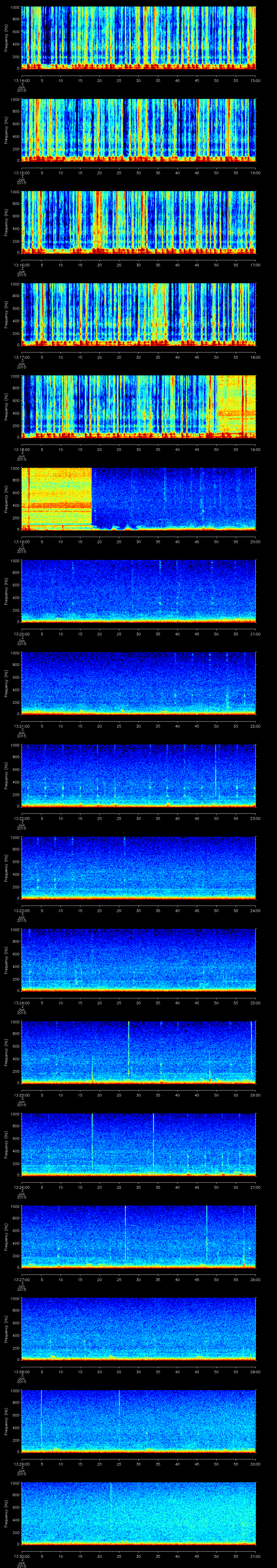Click the 27:00 end time label

click(x=255, y=1186)
